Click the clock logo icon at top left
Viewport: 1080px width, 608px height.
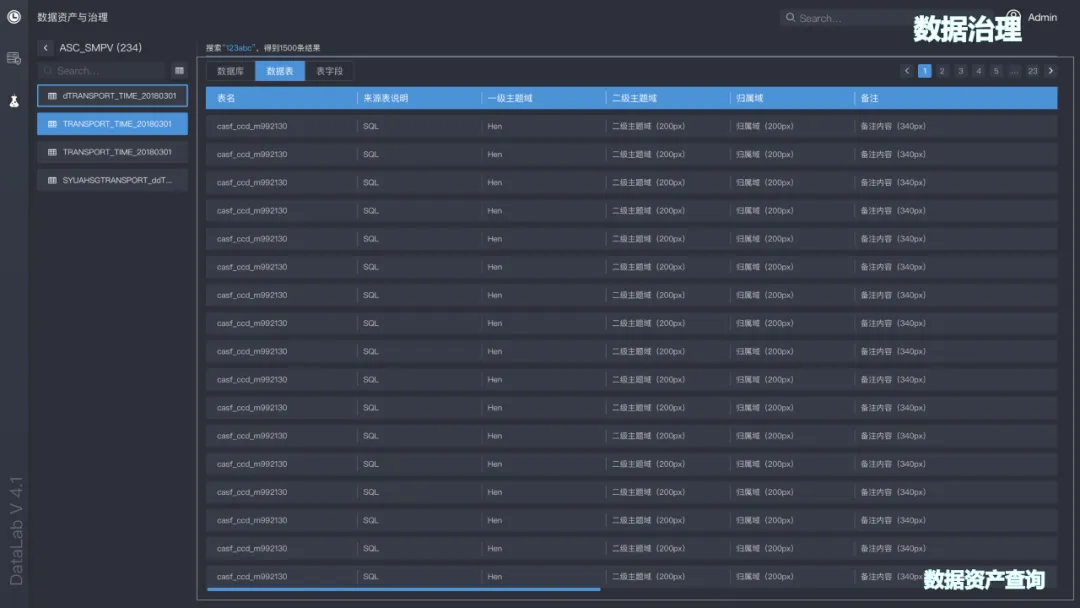click(x=14, y=17)
